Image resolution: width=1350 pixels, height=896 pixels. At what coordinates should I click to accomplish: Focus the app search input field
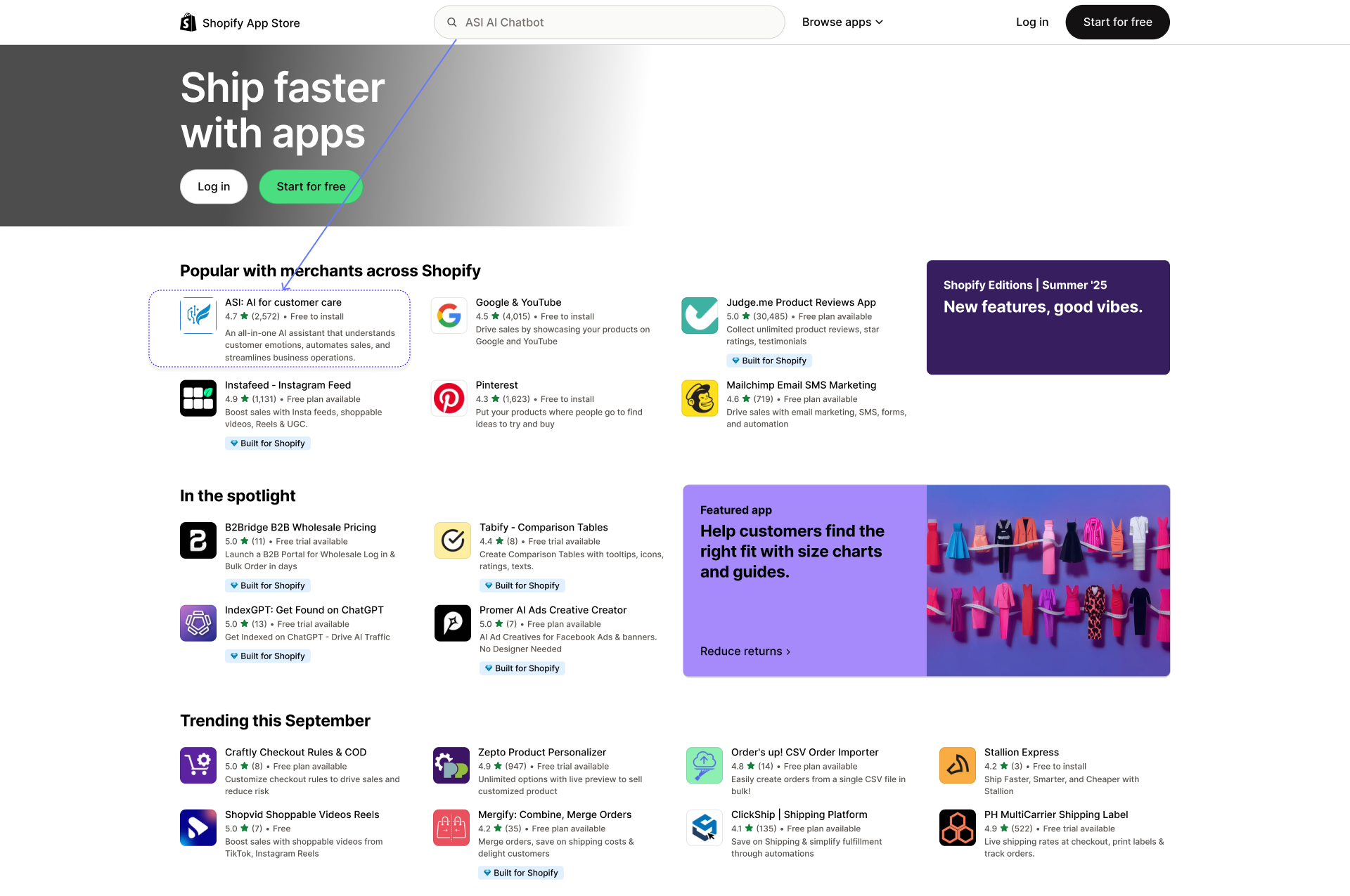coord(619,22)
